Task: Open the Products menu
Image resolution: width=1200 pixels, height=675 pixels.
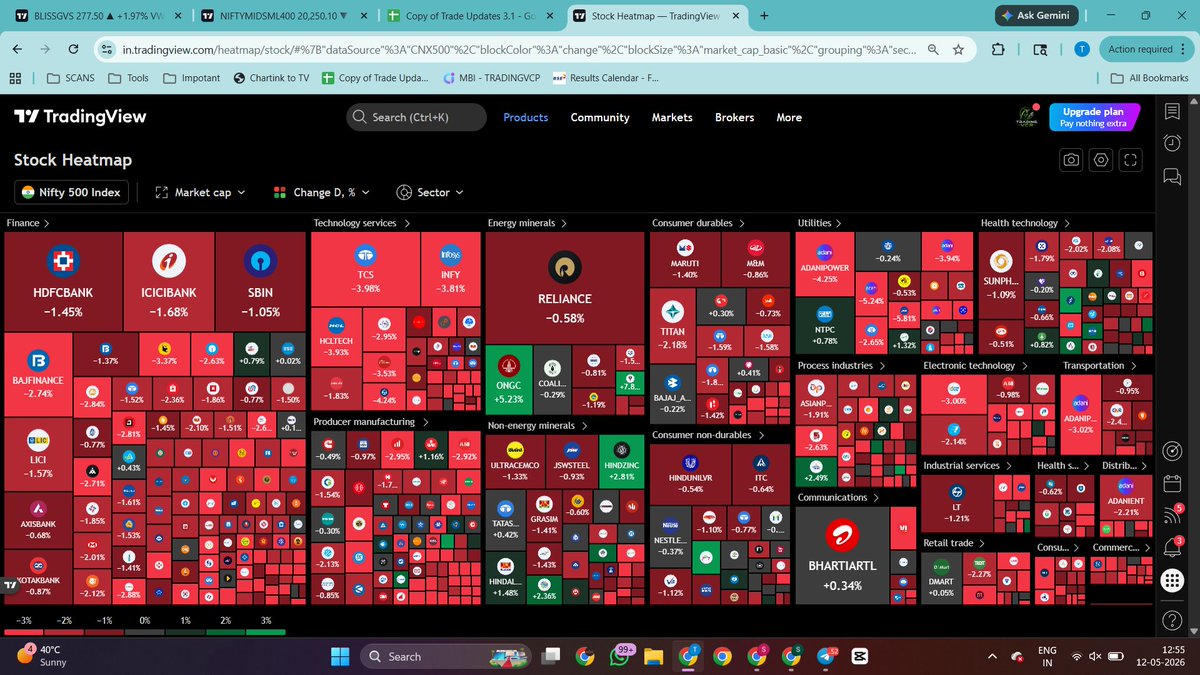Action: point(526,117)
